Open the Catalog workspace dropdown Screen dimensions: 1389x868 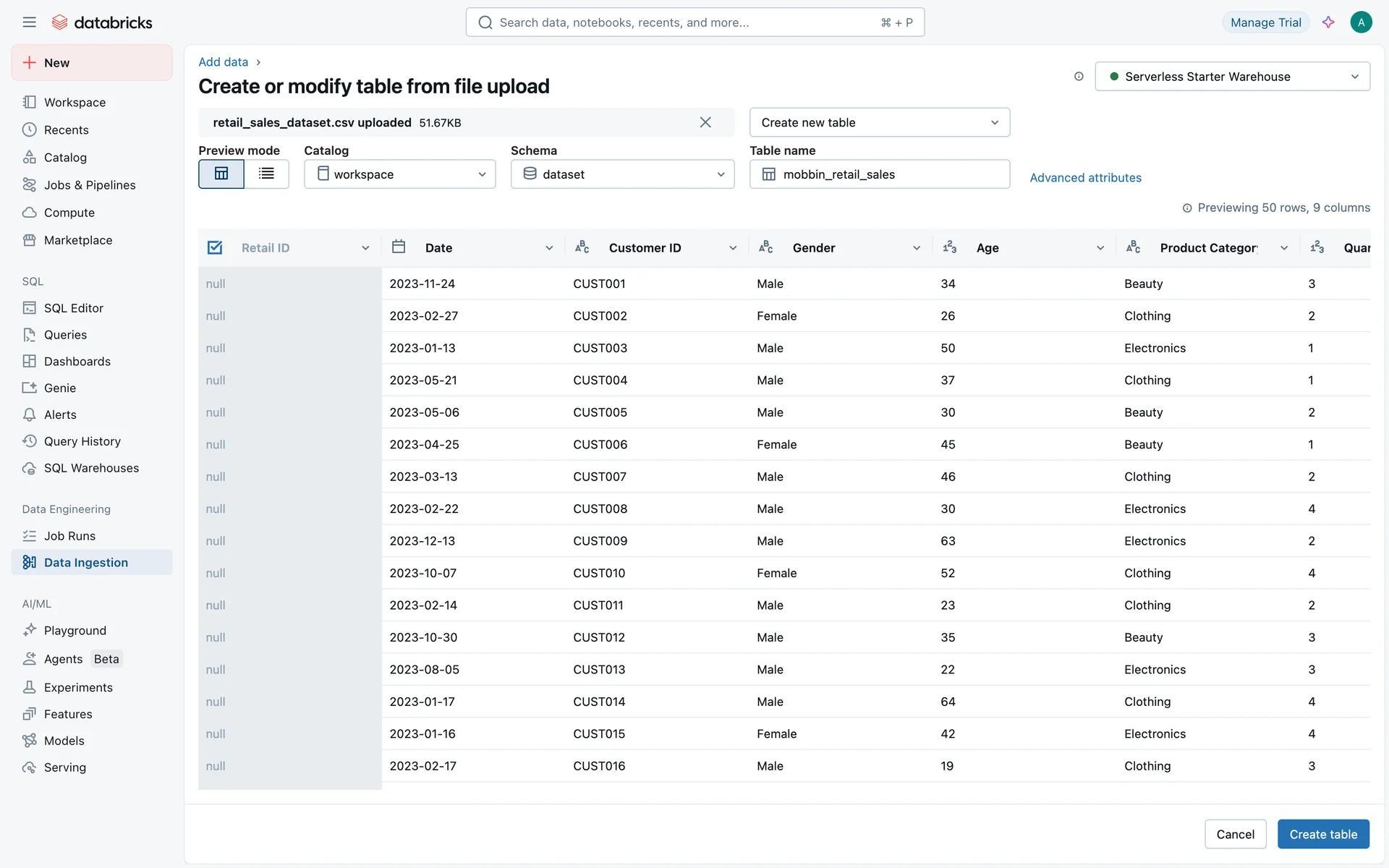click(399, 174)
